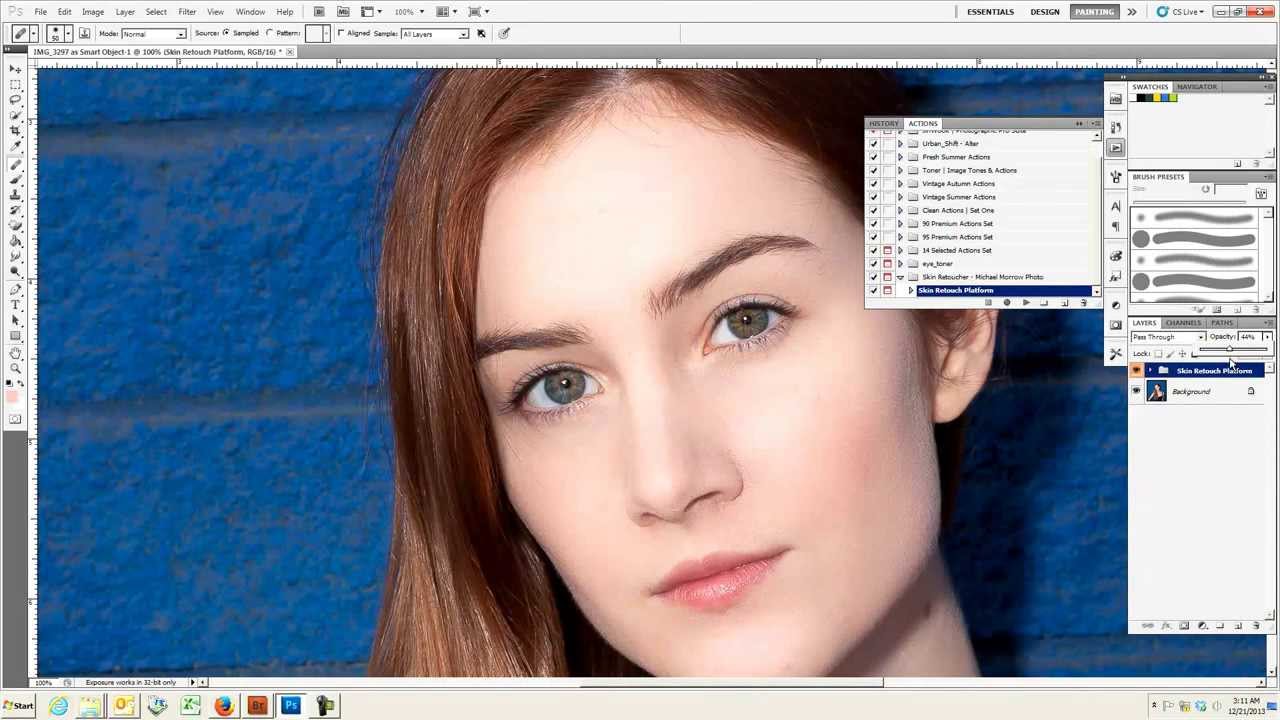Screen dimensions: 1280x720
Task: Open the Filter menu
Action: [x=187, y=12]
